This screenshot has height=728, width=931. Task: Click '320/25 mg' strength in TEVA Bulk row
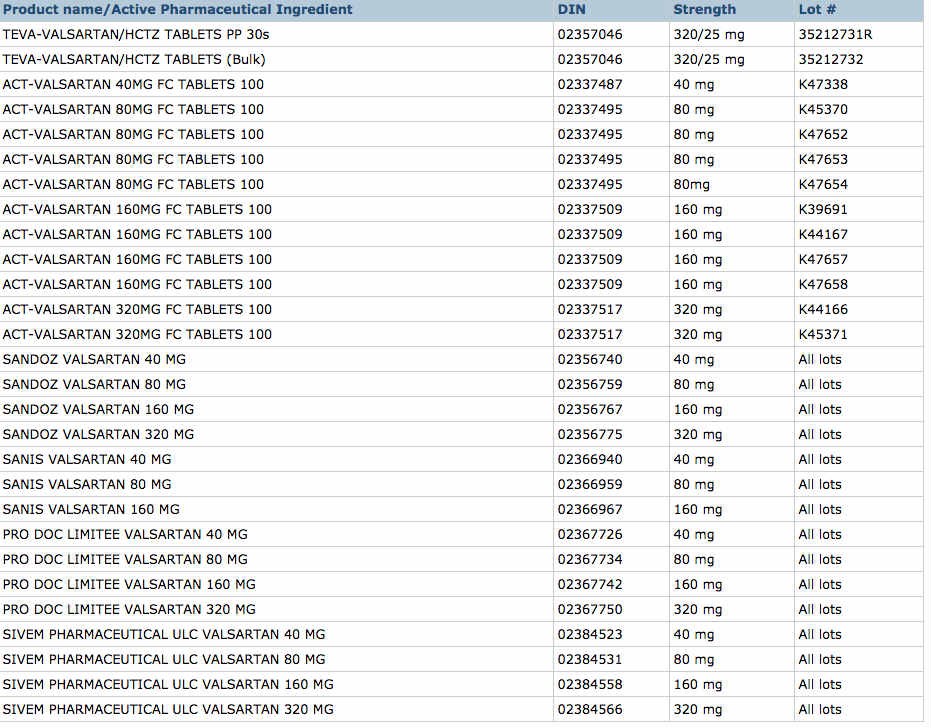point(709,60)
